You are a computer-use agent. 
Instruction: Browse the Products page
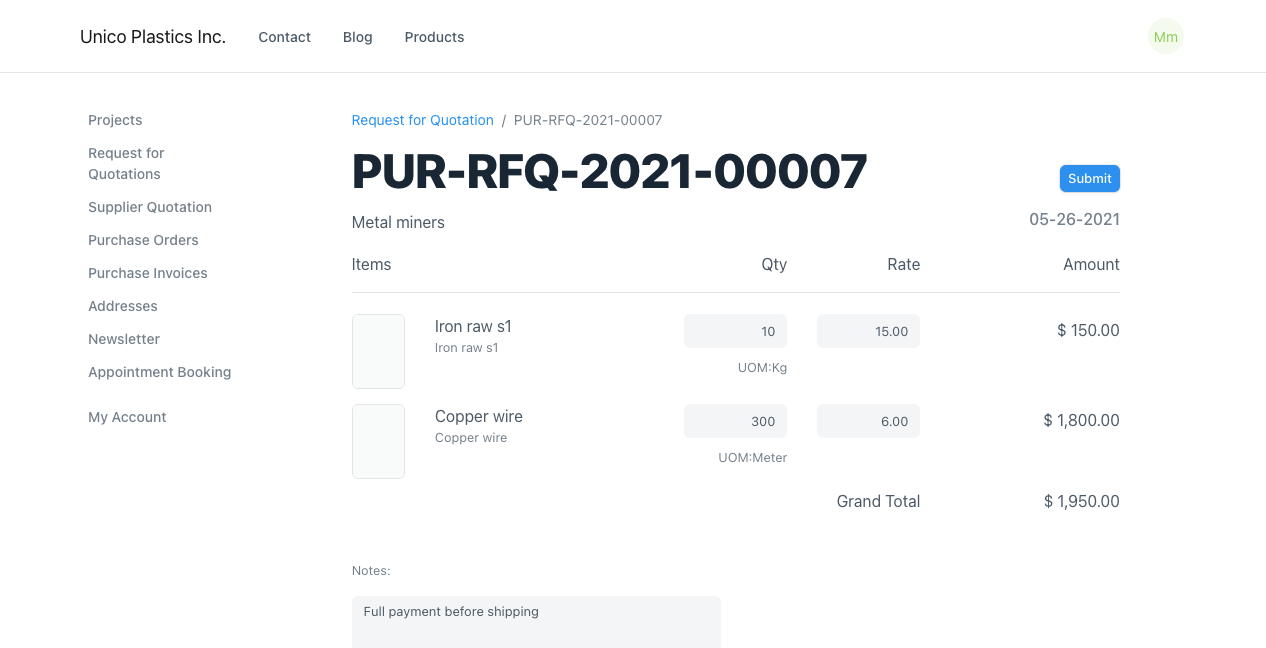click(x=434, y=37)
